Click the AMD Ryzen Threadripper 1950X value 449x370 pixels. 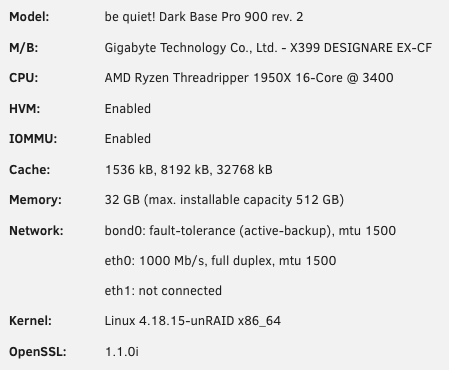(x=249, y=78)
